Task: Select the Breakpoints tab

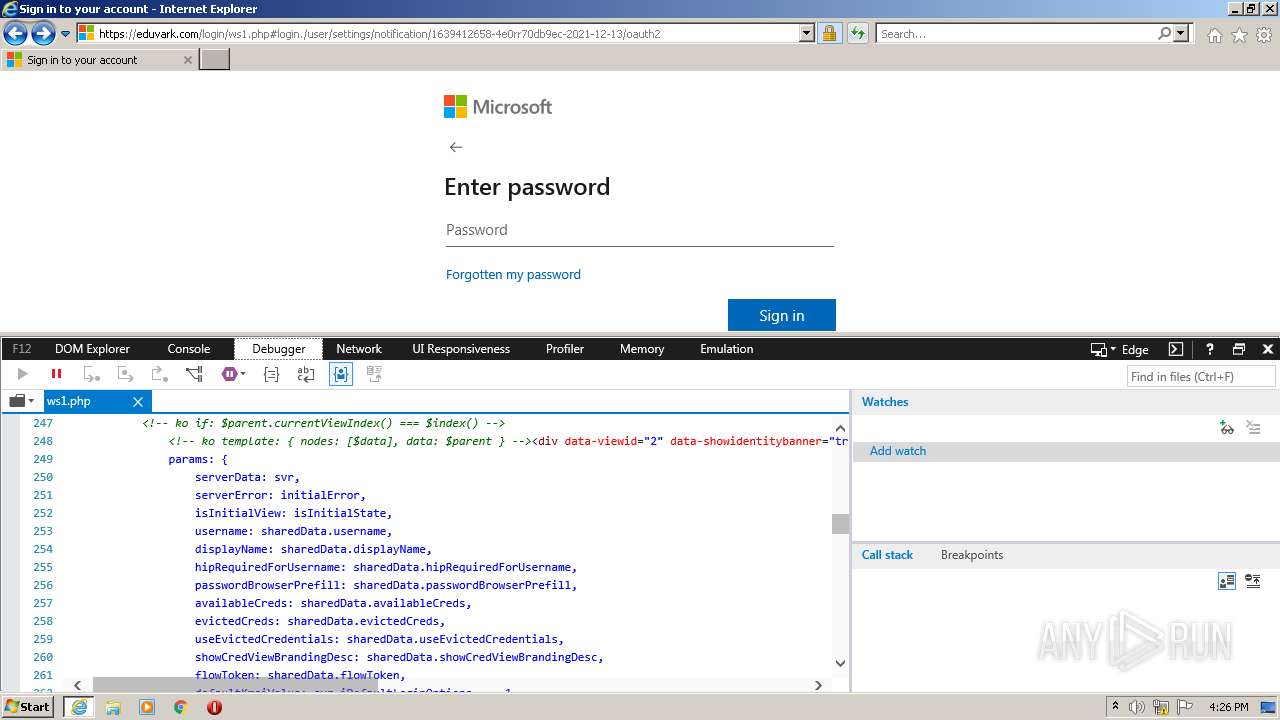Action: pyautogui.click(x=972, y=555)
